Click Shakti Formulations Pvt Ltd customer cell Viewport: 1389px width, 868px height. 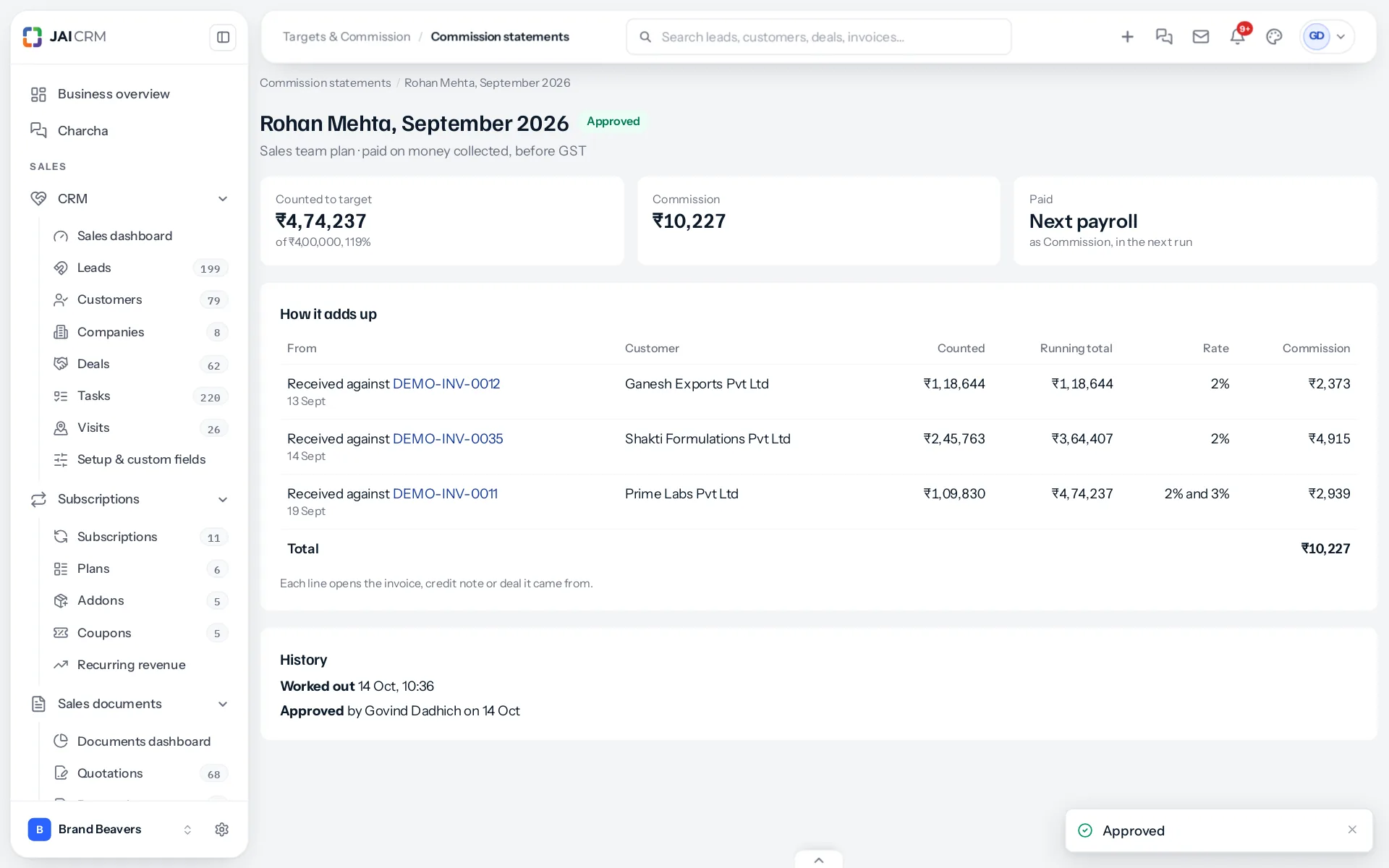[x=708, y=439]
